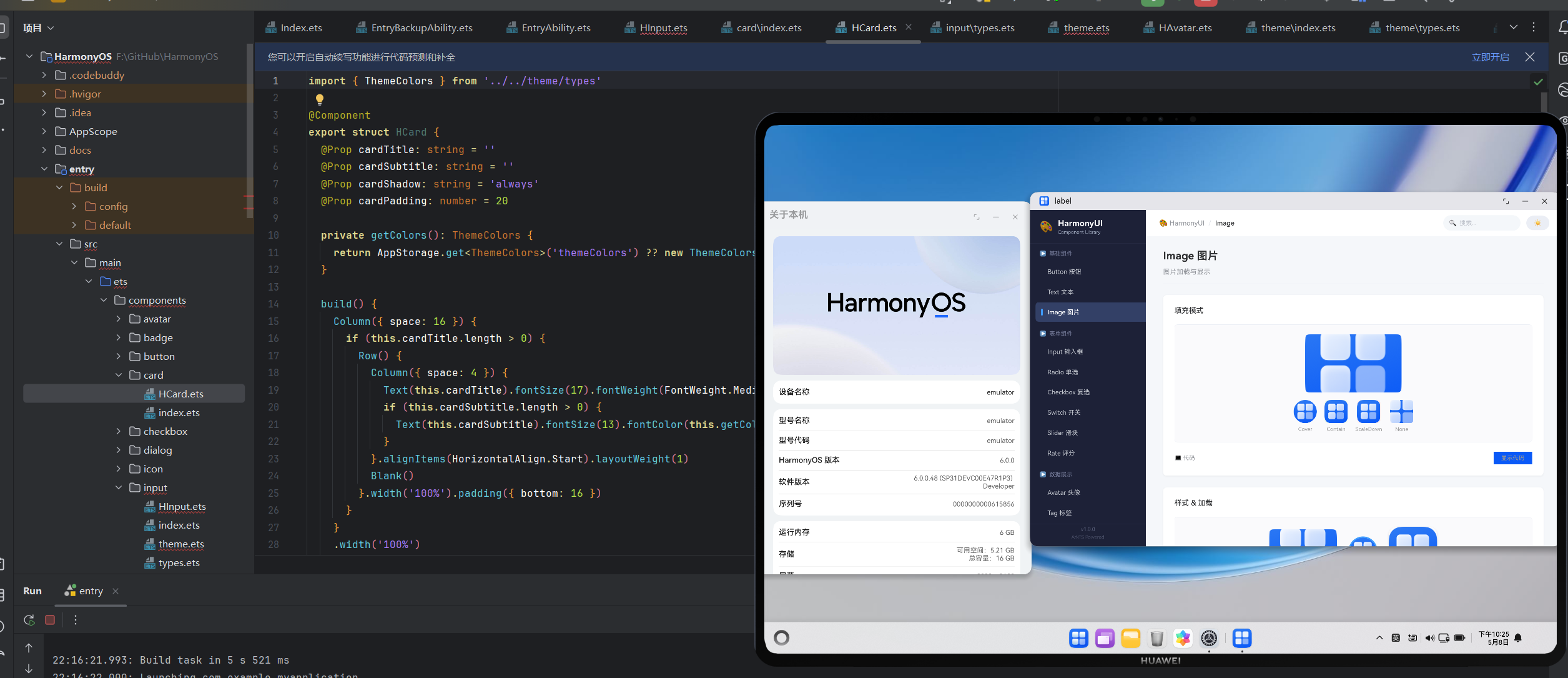The image size is (1568, 678).
Task: Open the volume control in emulator tray
Action: click(x=1429, y=638)
